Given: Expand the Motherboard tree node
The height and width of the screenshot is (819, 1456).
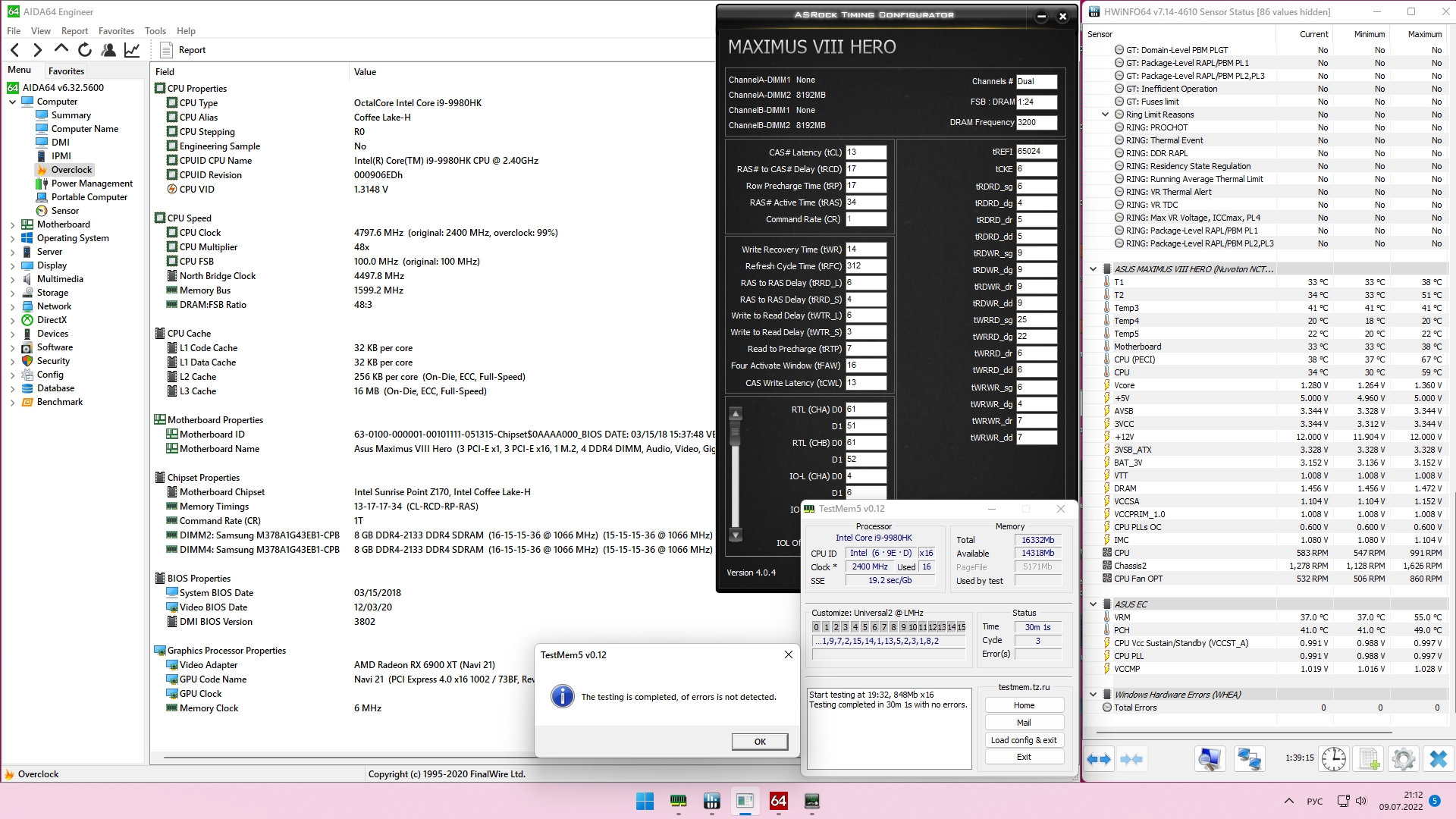Looking at the screenshot, I should 12,224.
